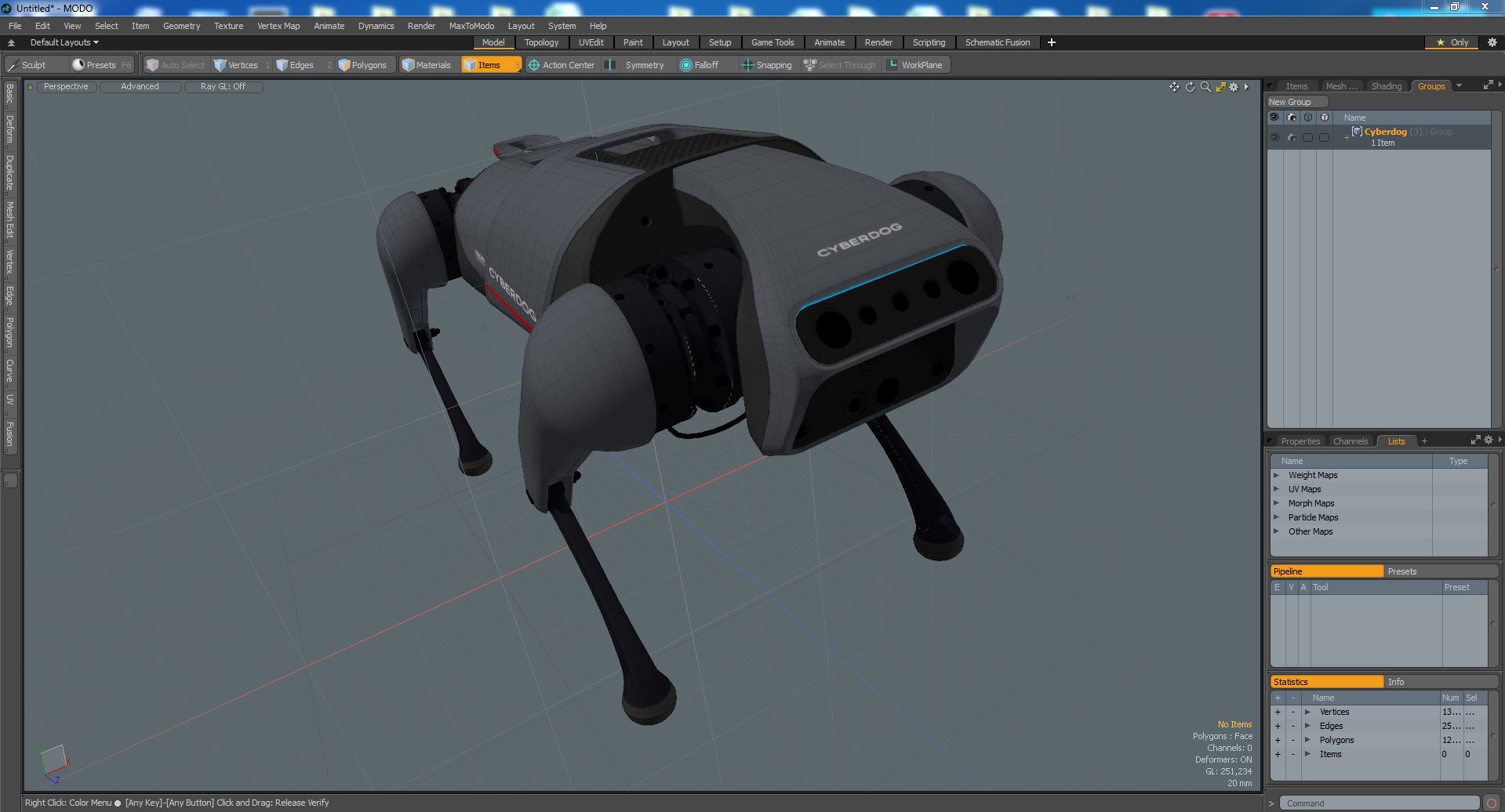Expand the Weight Maps list
1505x812 pixels.
(1276, 475)
